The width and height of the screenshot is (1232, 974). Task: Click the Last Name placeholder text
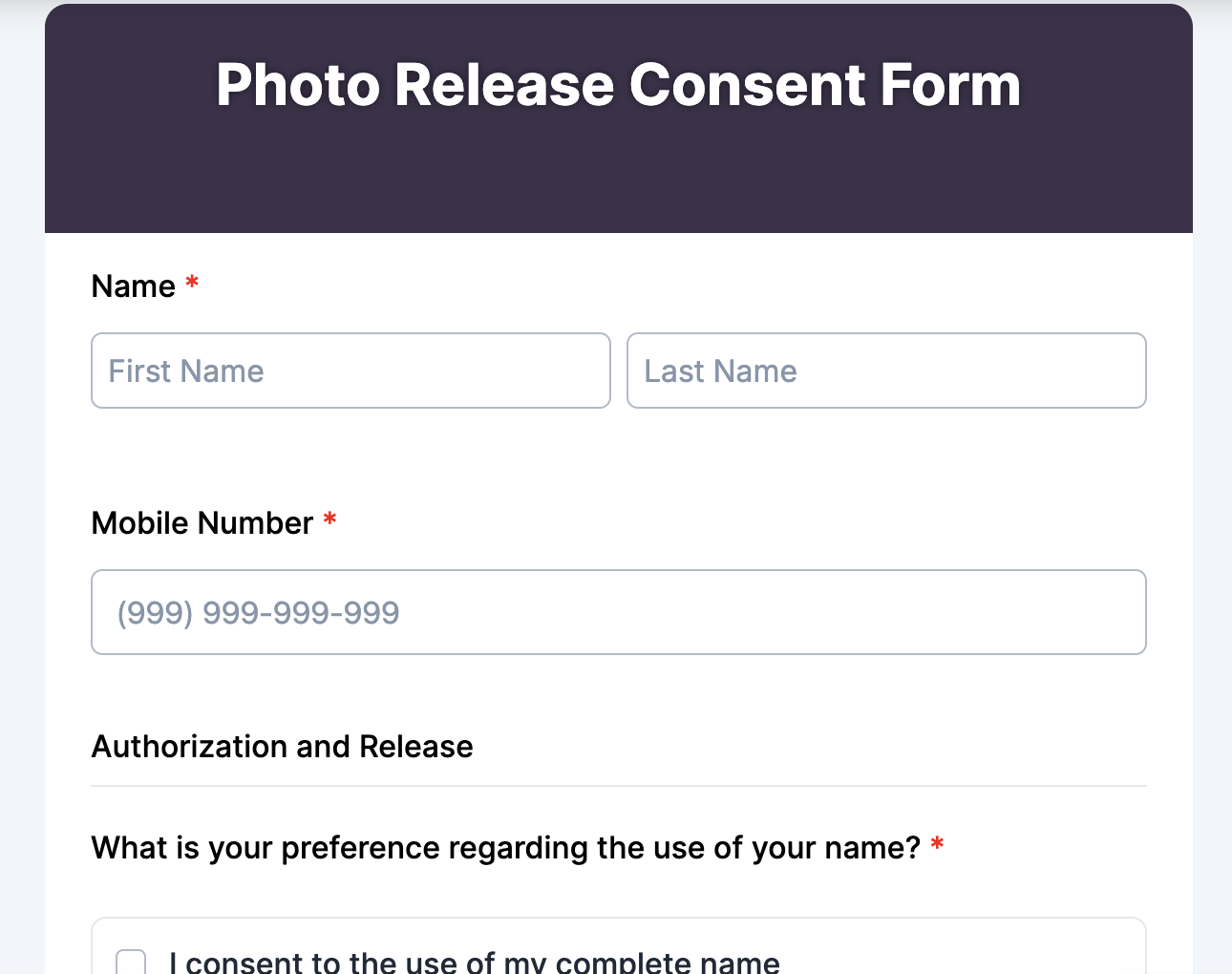[720, 371]
